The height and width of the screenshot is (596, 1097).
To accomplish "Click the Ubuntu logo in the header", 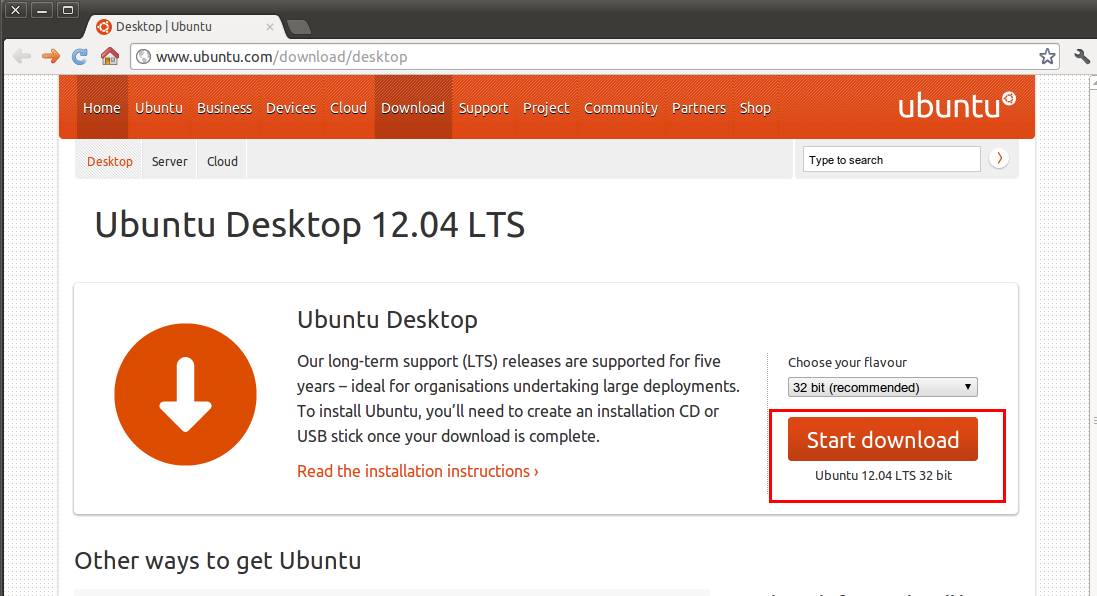I will pyautogui.click(x=956, y=106).
